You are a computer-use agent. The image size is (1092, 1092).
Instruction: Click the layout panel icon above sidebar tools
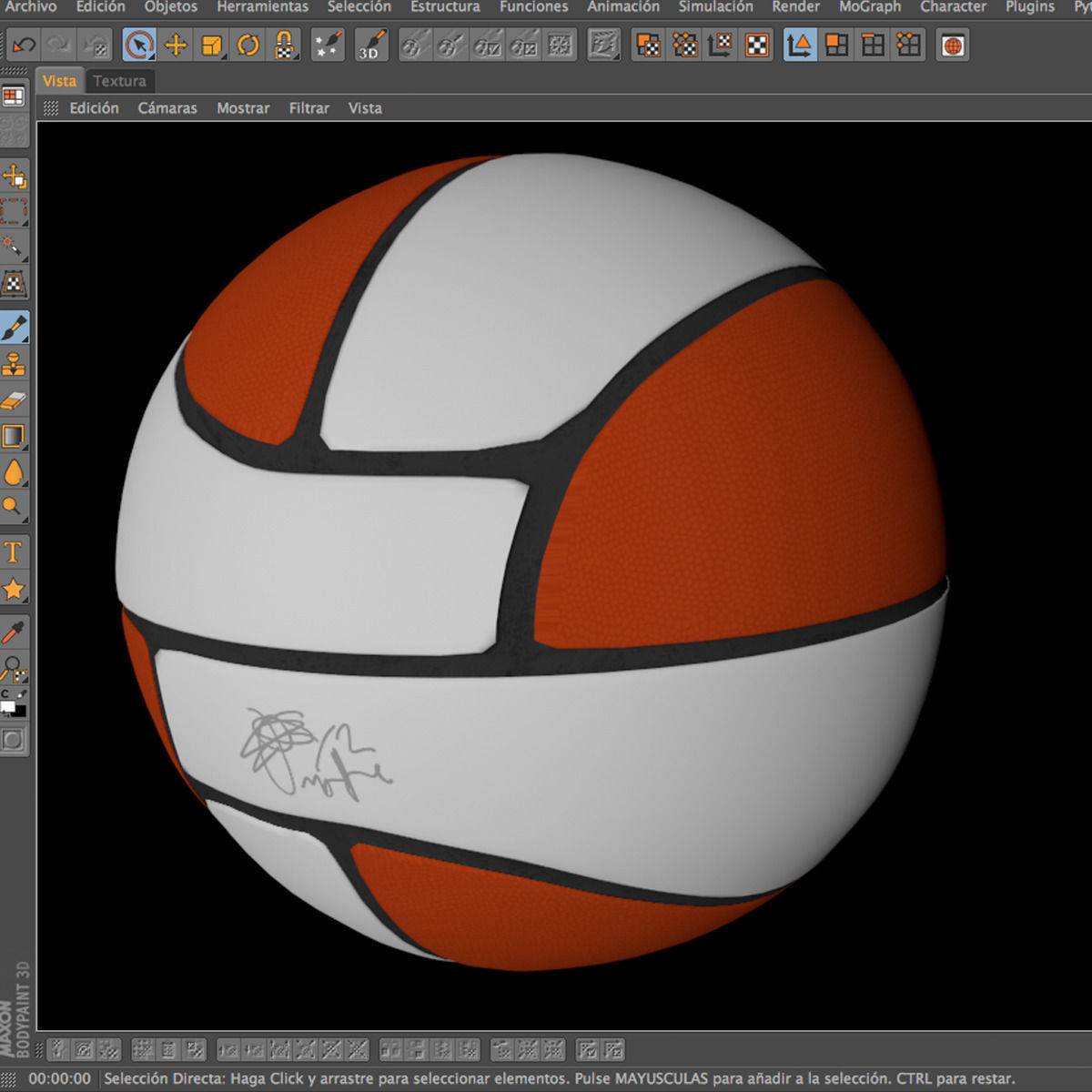pyautogui.click(x=14, y=96)
